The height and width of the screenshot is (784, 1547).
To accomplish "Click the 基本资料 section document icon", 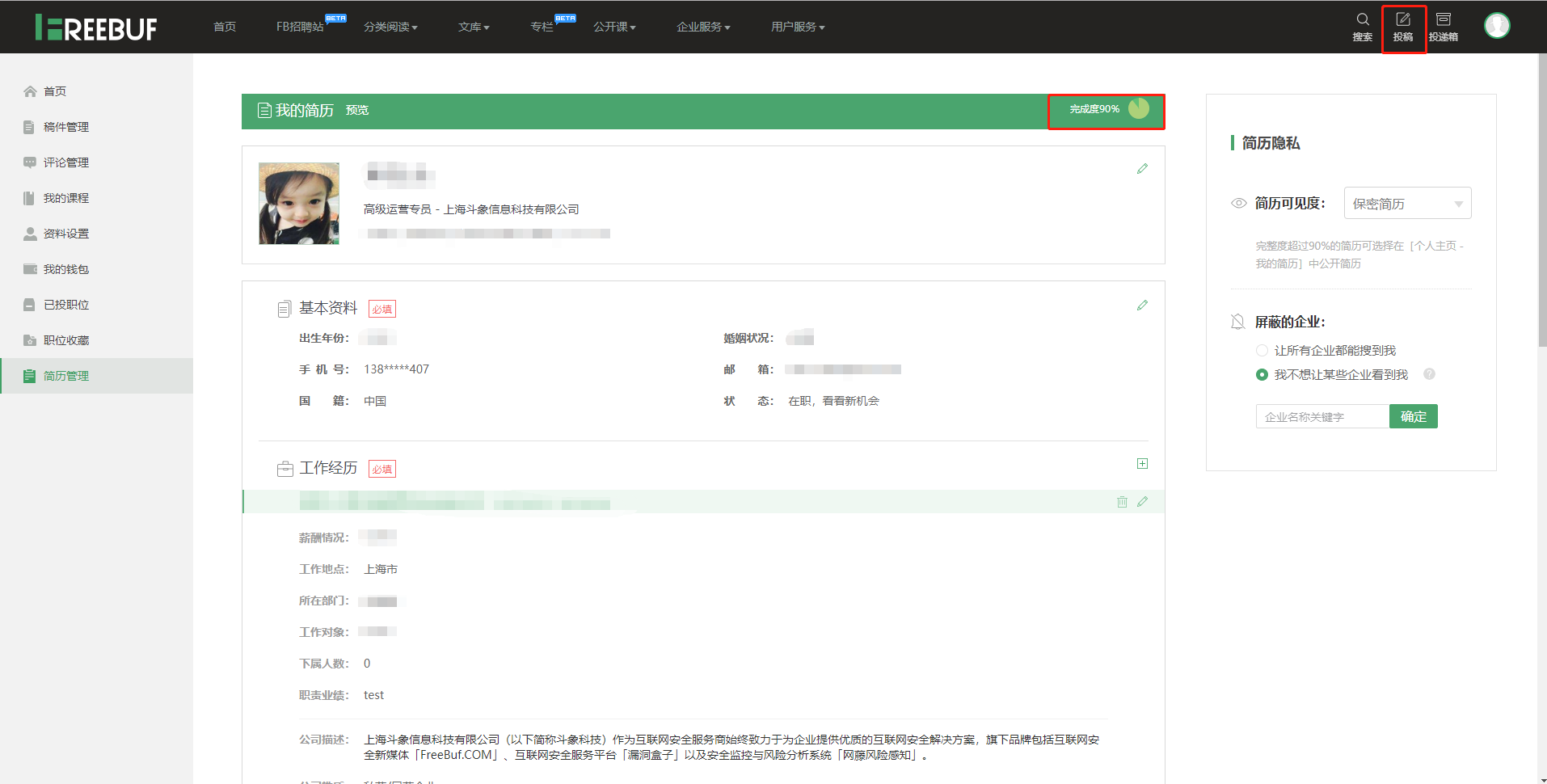I will 285,309.
